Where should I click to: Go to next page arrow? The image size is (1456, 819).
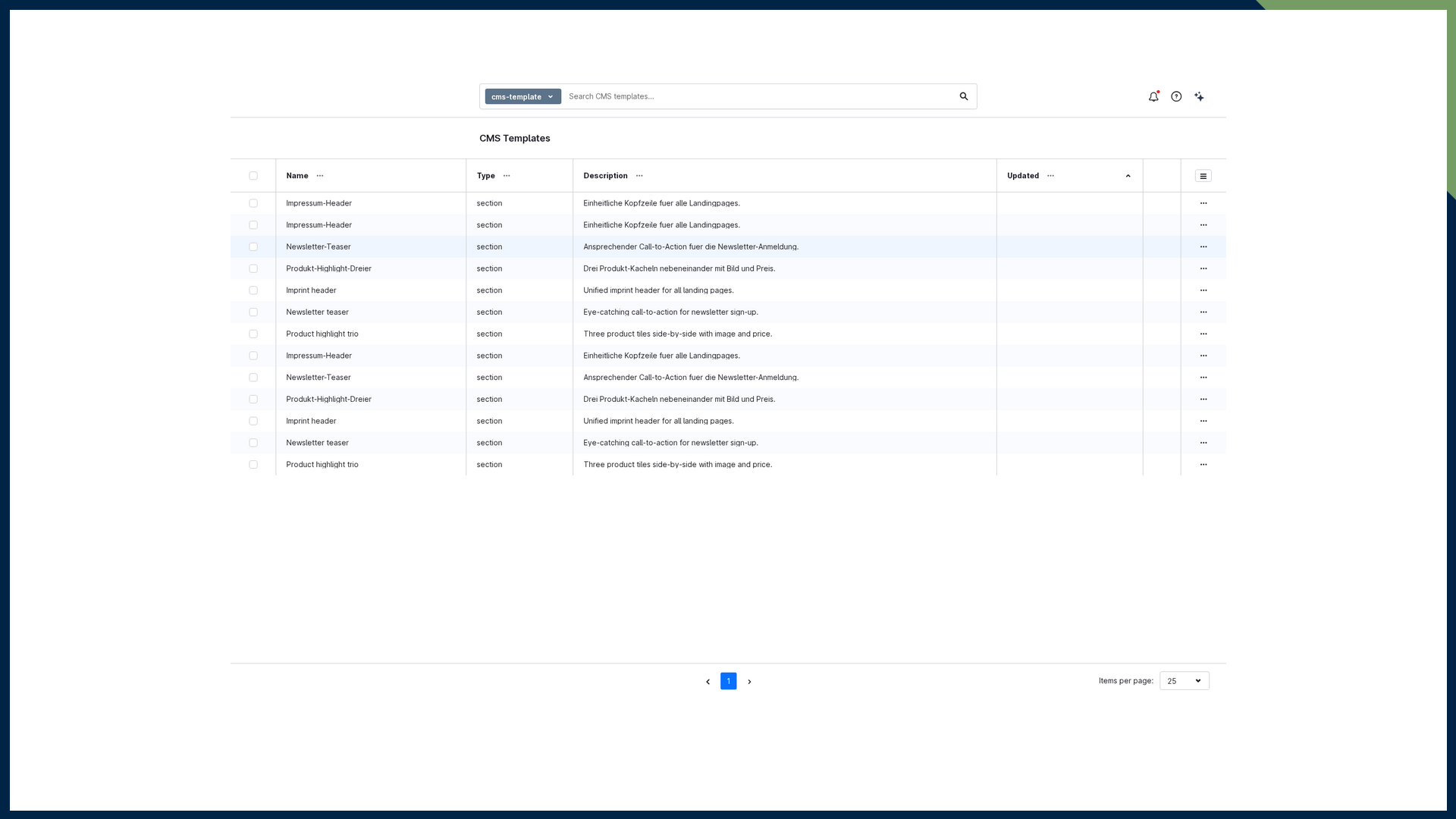point(749,682)
